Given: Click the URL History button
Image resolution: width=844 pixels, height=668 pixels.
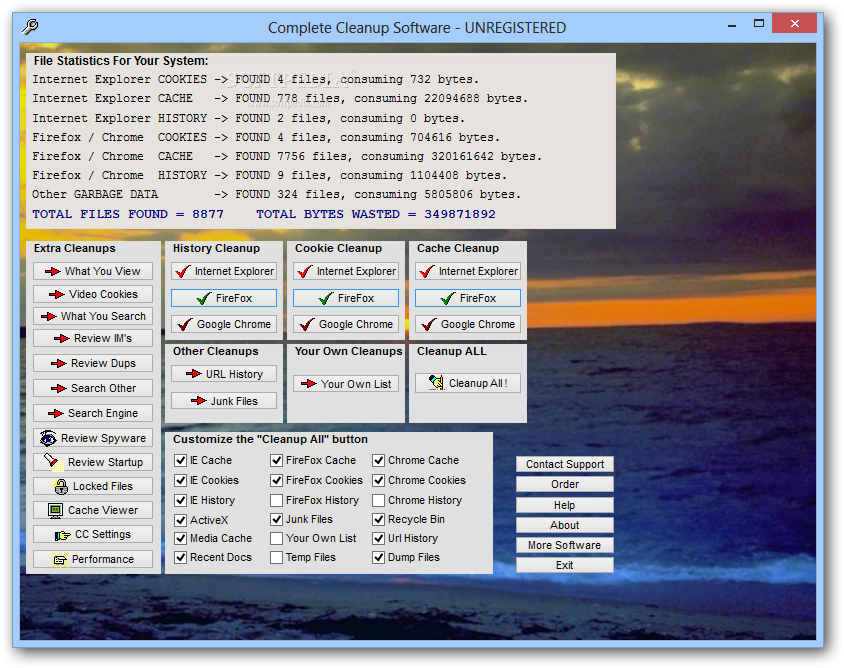Looking at the screenshot, I should click(x=224, y=374).
